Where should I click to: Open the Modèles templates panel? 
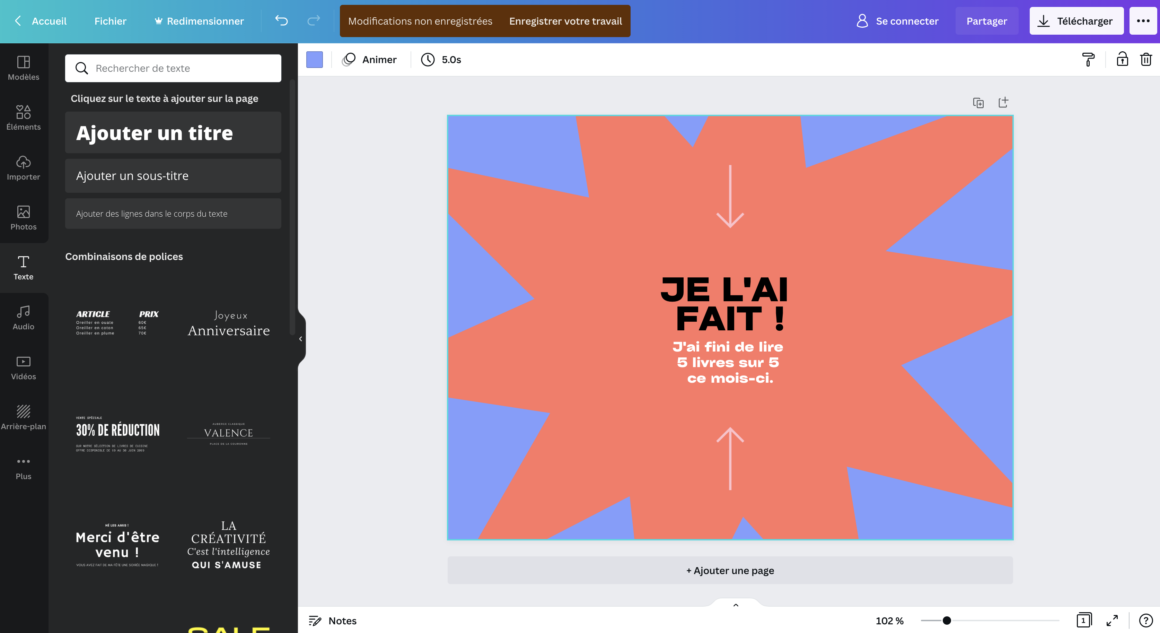click(x=24, y=67)
